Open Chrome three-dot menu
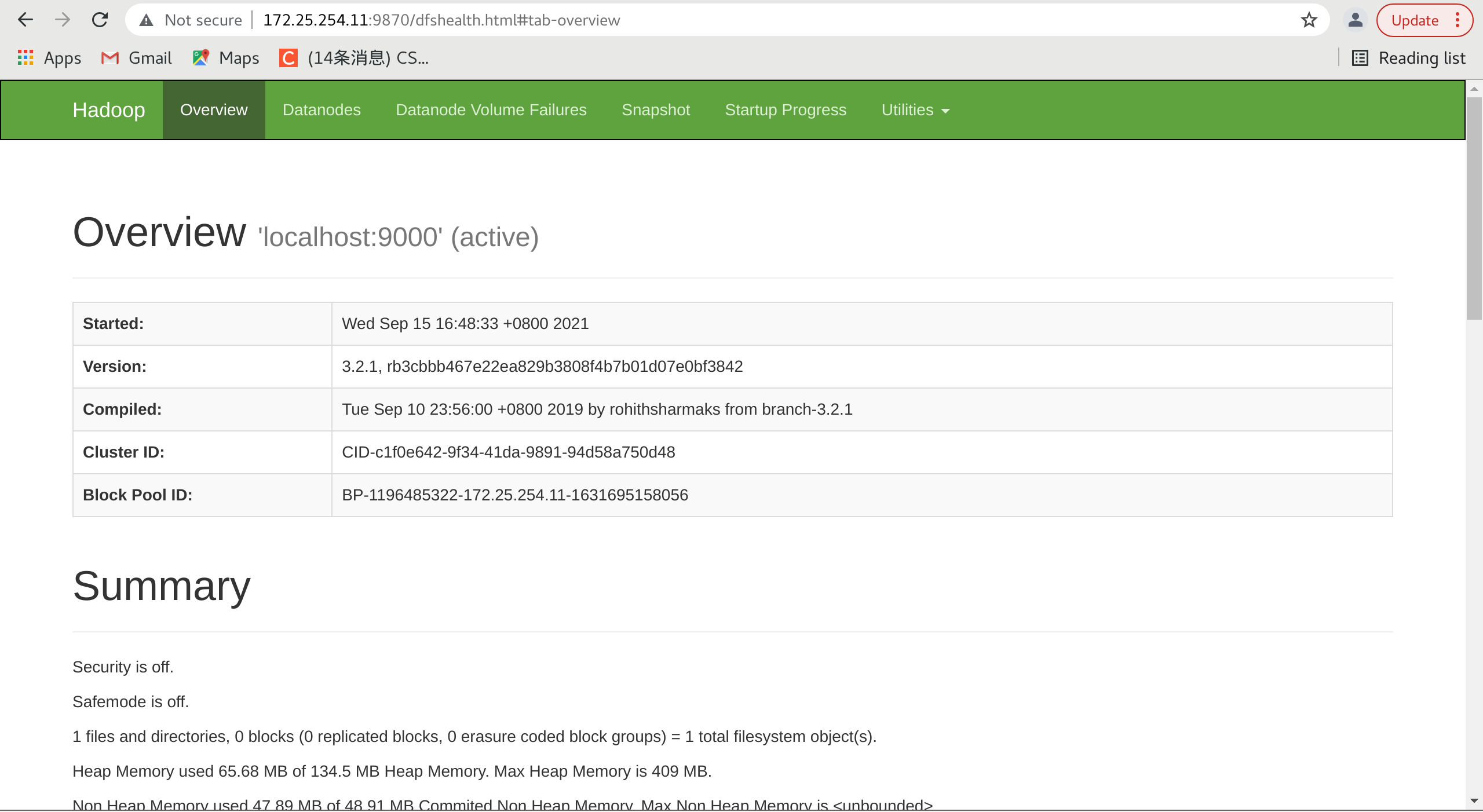This screenshot has width=1483, height=812. (1458, 20)
